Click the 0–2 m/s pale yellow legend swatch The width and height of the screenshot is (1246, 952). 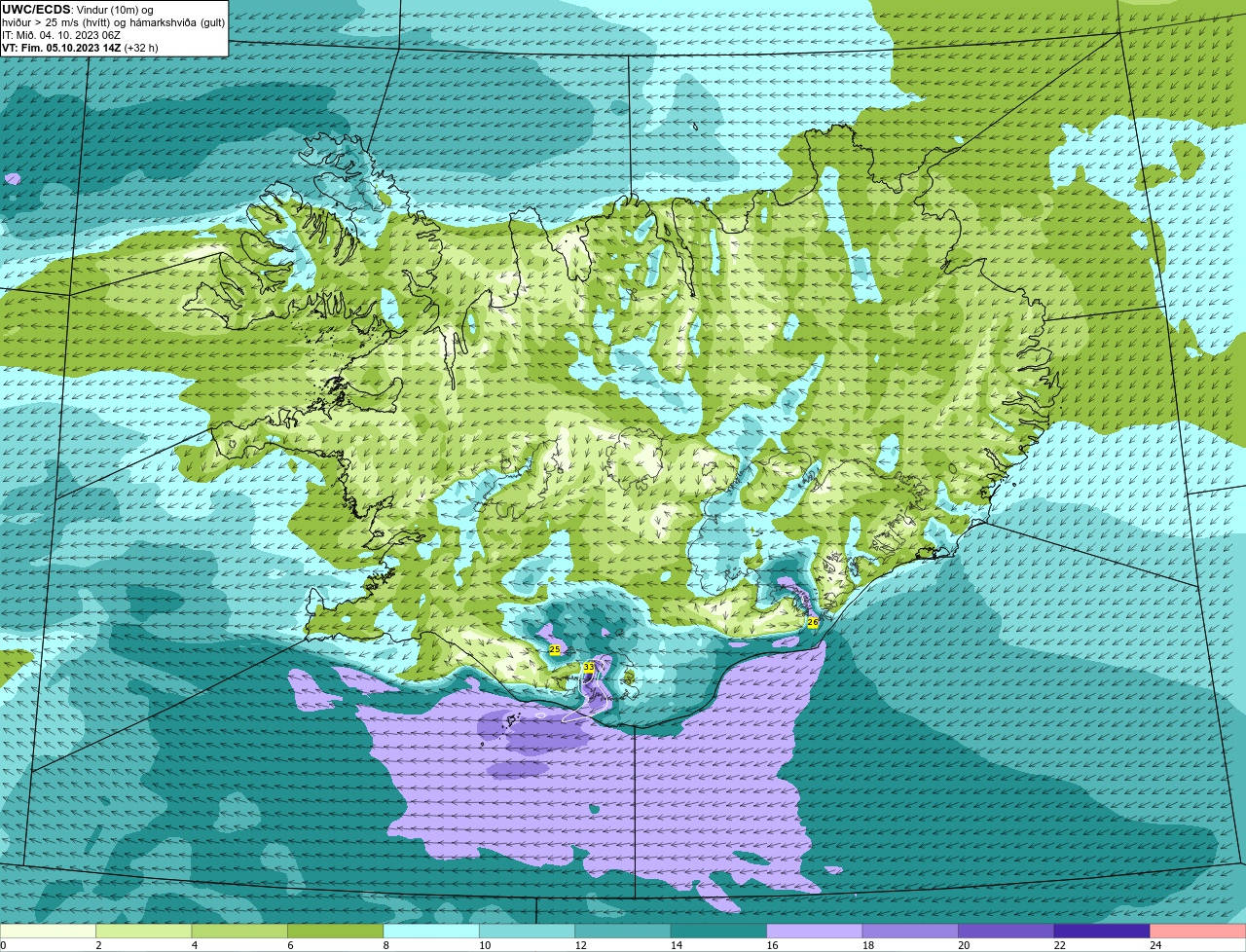pos(48,931)
